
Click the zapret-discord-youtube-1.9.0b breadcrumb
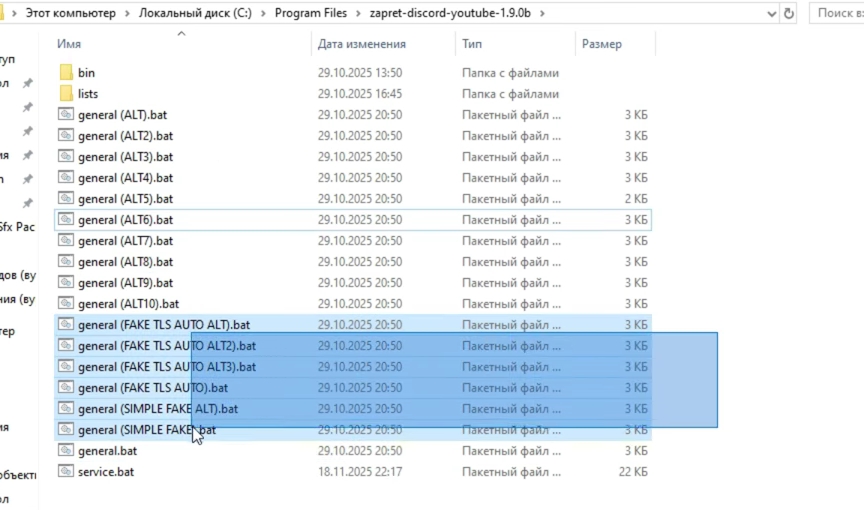coord(450,13)
